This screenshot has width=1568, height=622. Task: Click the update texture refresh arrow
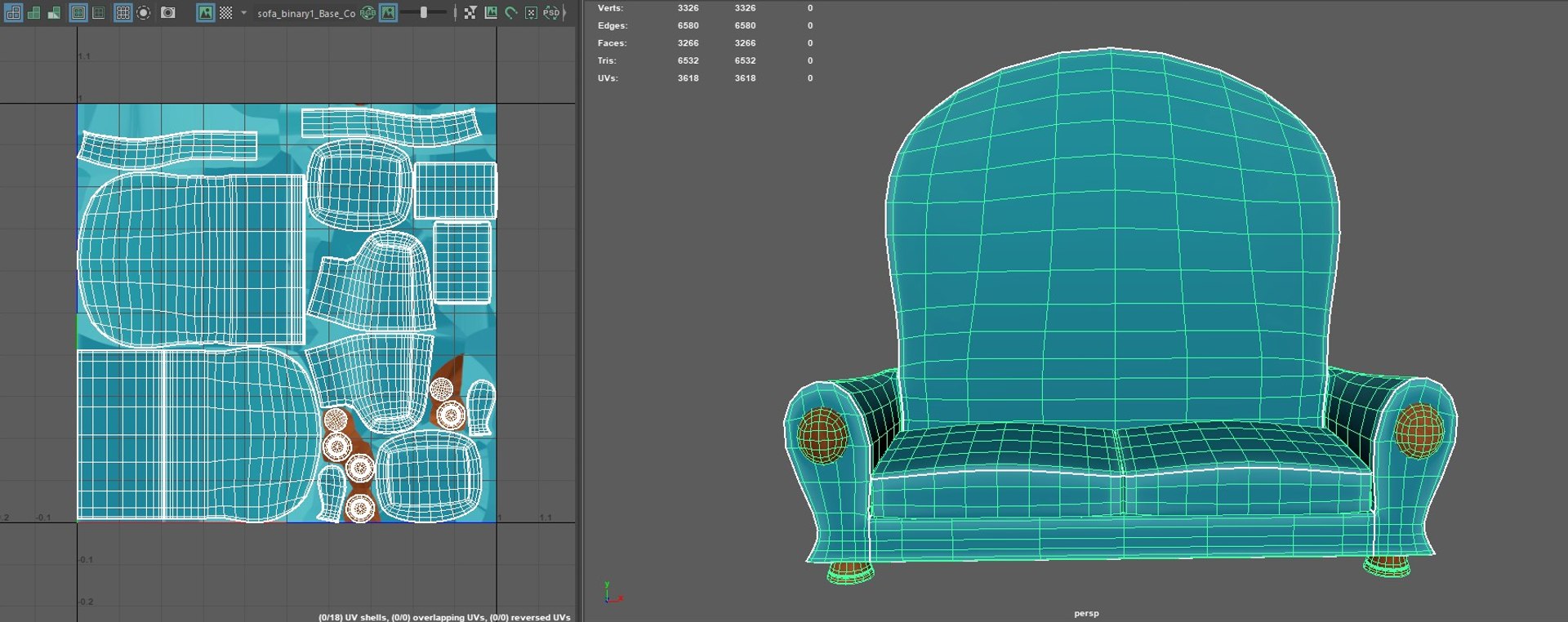[x=511, y=13]
